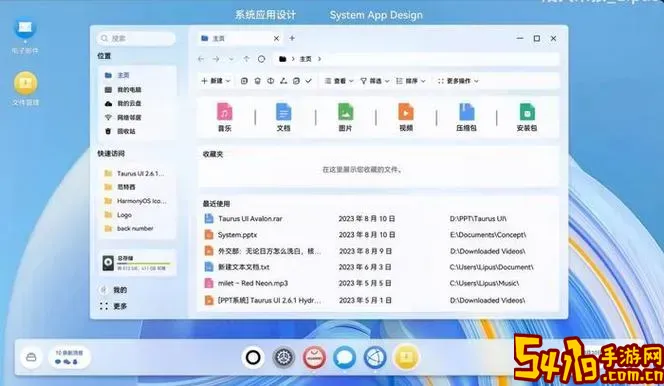664x386 pixels.
Task: Go up one folder level
Action: [x=246, y=59]
